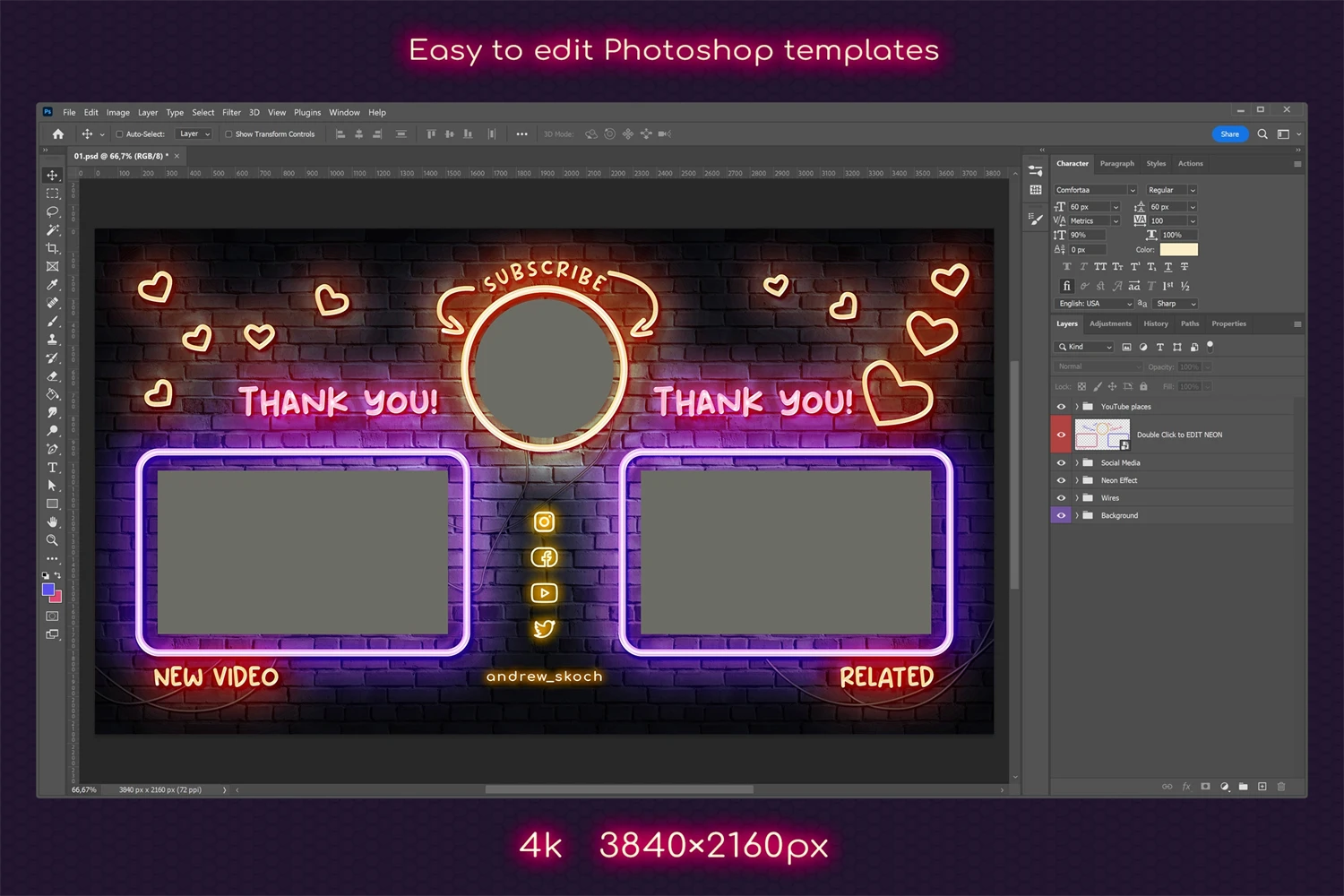Select the Horizontal Type tool
Image resolution: width=1344 pixels, height=896 pixels.
(x=52, y=467)
